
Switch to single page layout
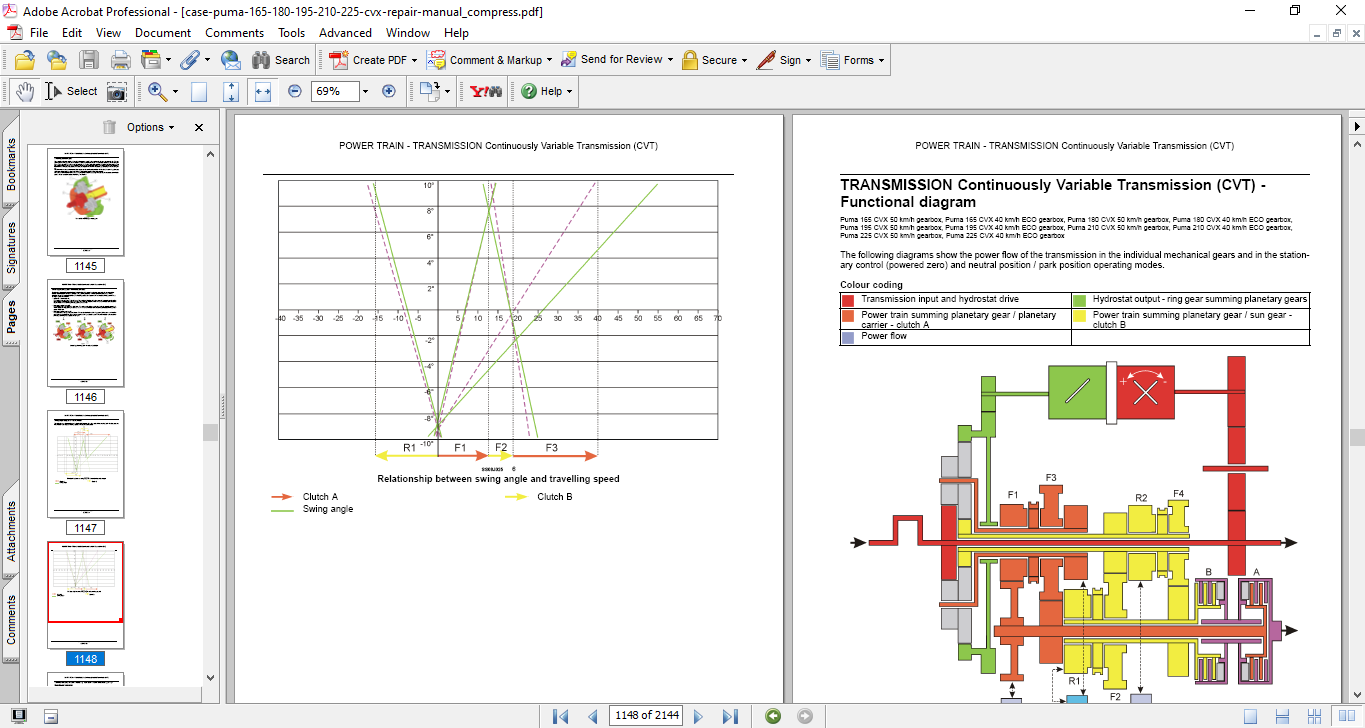[1250, 716]
